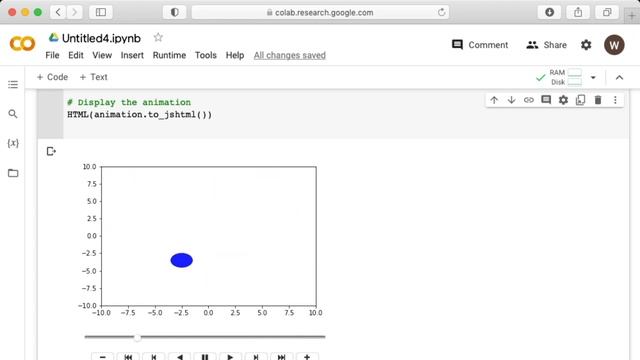Open the Tools menu

[x=205, y=55]
